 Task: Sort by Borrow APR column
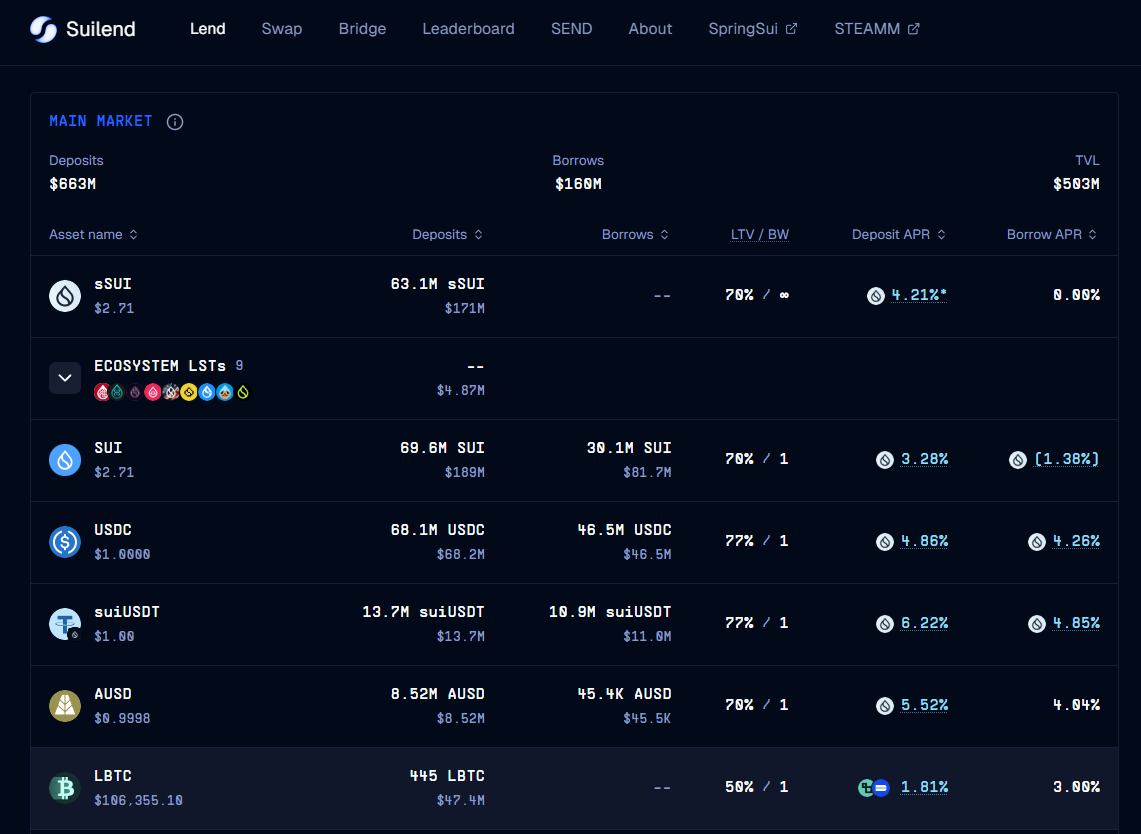(x=1051, y=234)
